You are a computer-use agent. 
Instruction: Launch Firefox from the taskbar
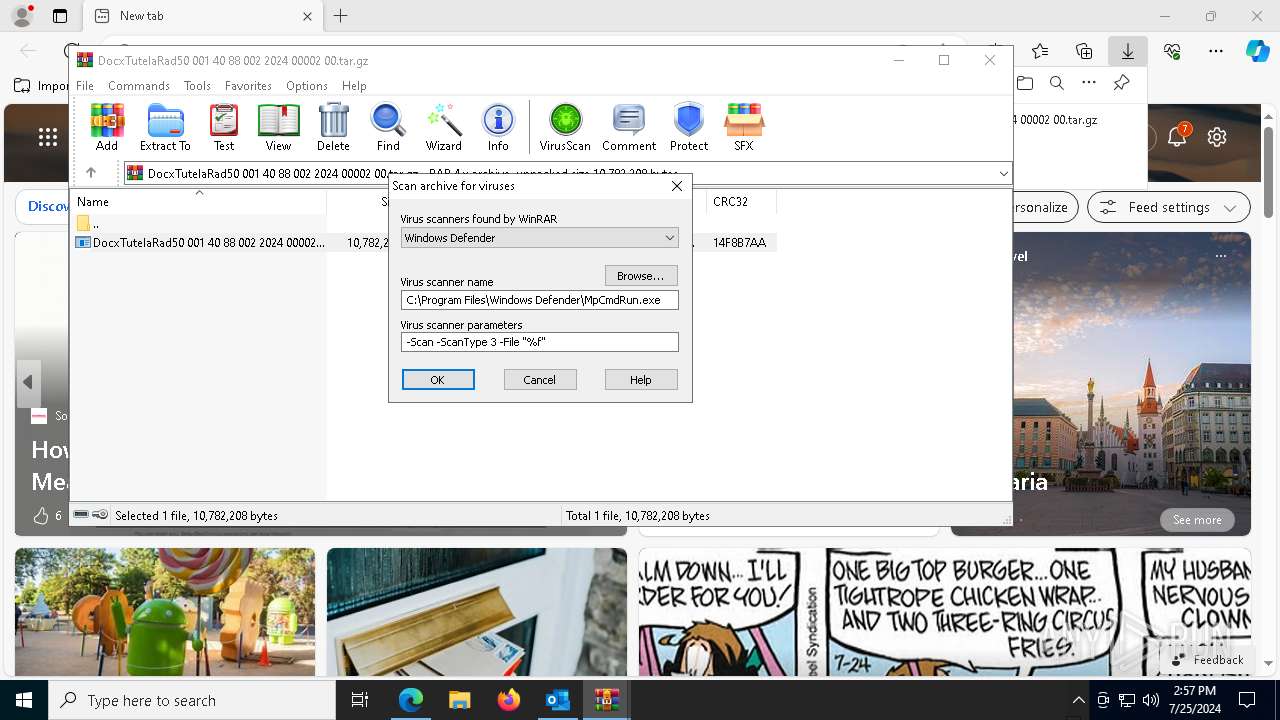(508, 700)
